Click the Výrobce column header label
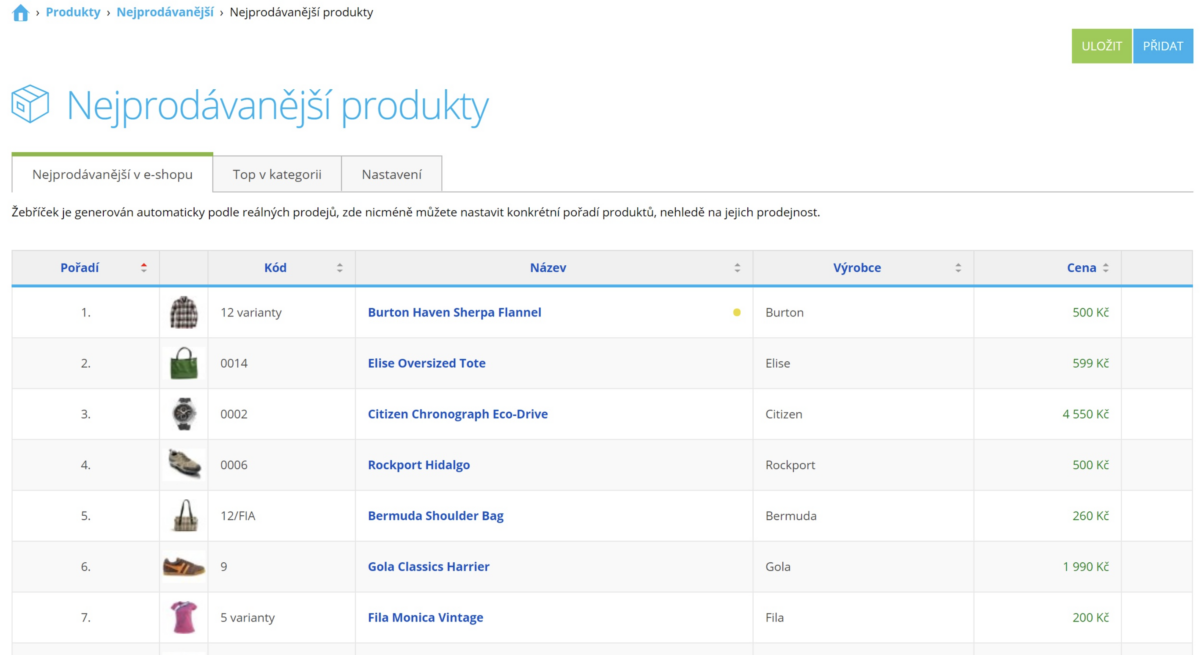The width and height of the screenshot is (1200, 655). click(857, 268)
